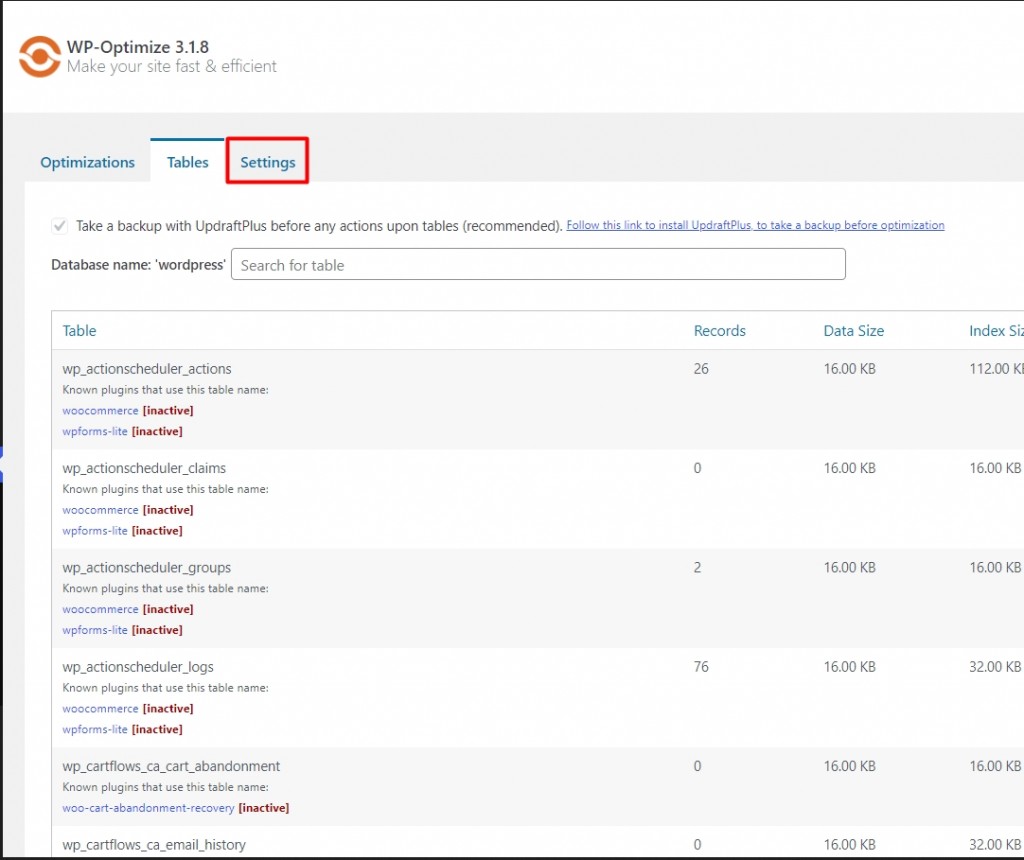Follow the link to install UpdraftPlus
The image size is (1024, 860).
(755, 225)
